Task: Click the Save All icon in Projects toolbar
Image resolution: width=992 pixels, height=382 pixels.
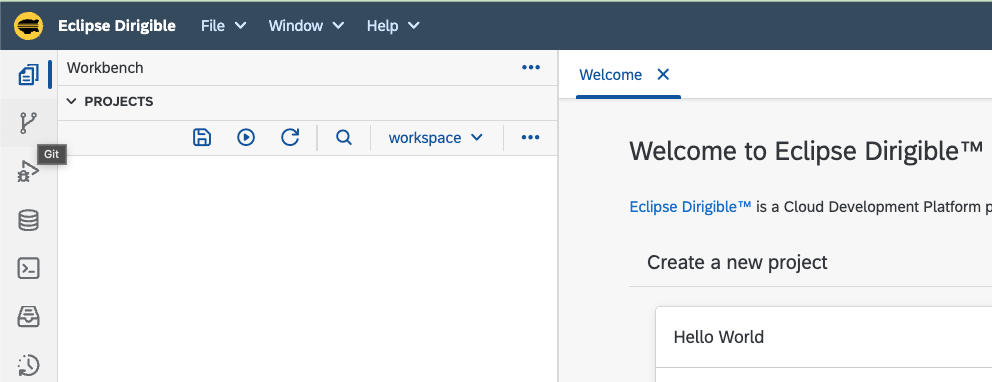Action: click(x=202, y=137)
